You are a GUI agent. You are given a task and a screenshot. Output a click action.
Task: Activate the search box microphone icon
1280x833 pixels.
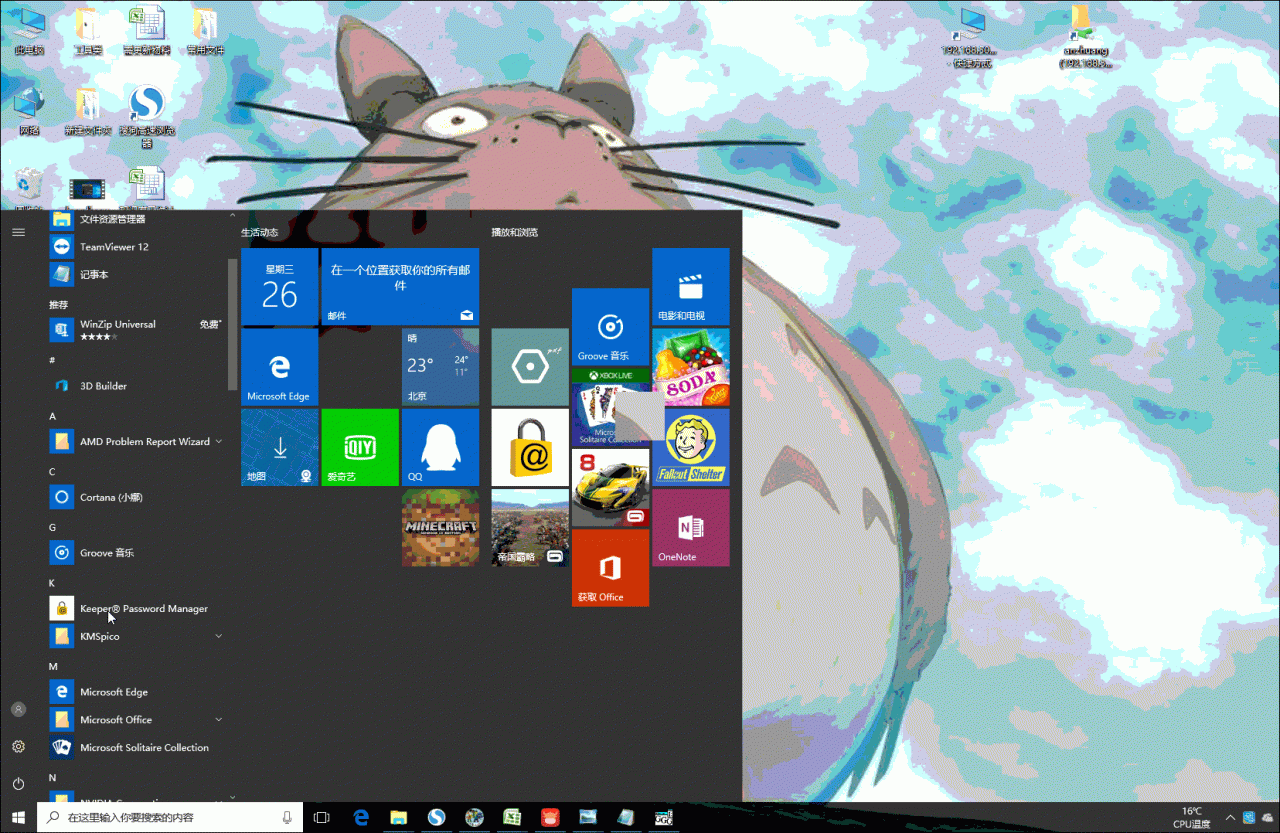click(x=287, y=817)
